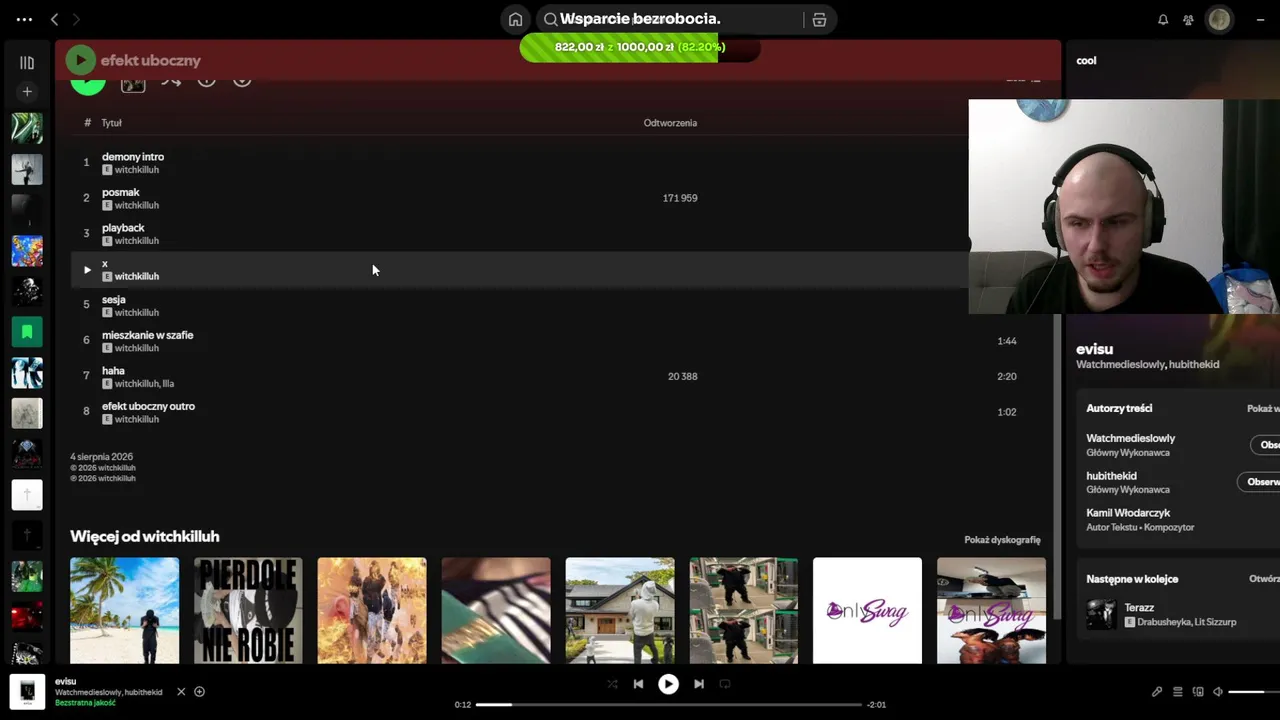The image size is (1280, 720).
Task: Go back with the left arrow
Action: coord(55,19)
